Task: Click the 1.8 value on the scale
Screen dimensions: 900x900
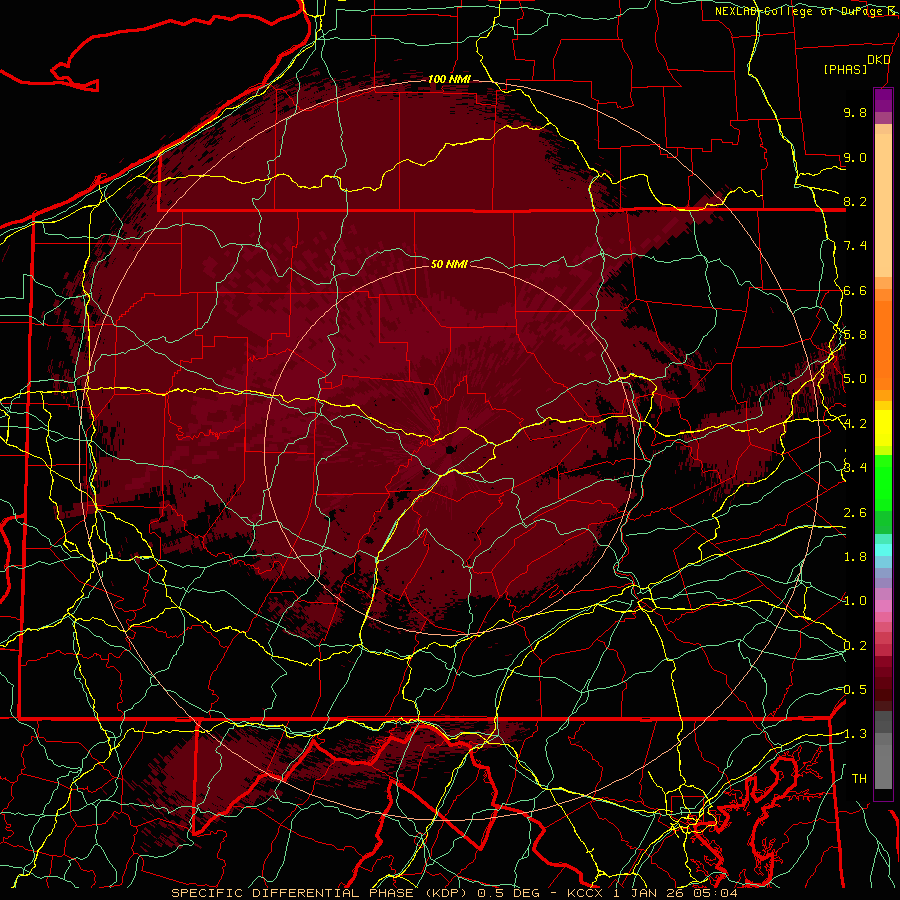Action: pyautogui.click(x=855, y=557)
